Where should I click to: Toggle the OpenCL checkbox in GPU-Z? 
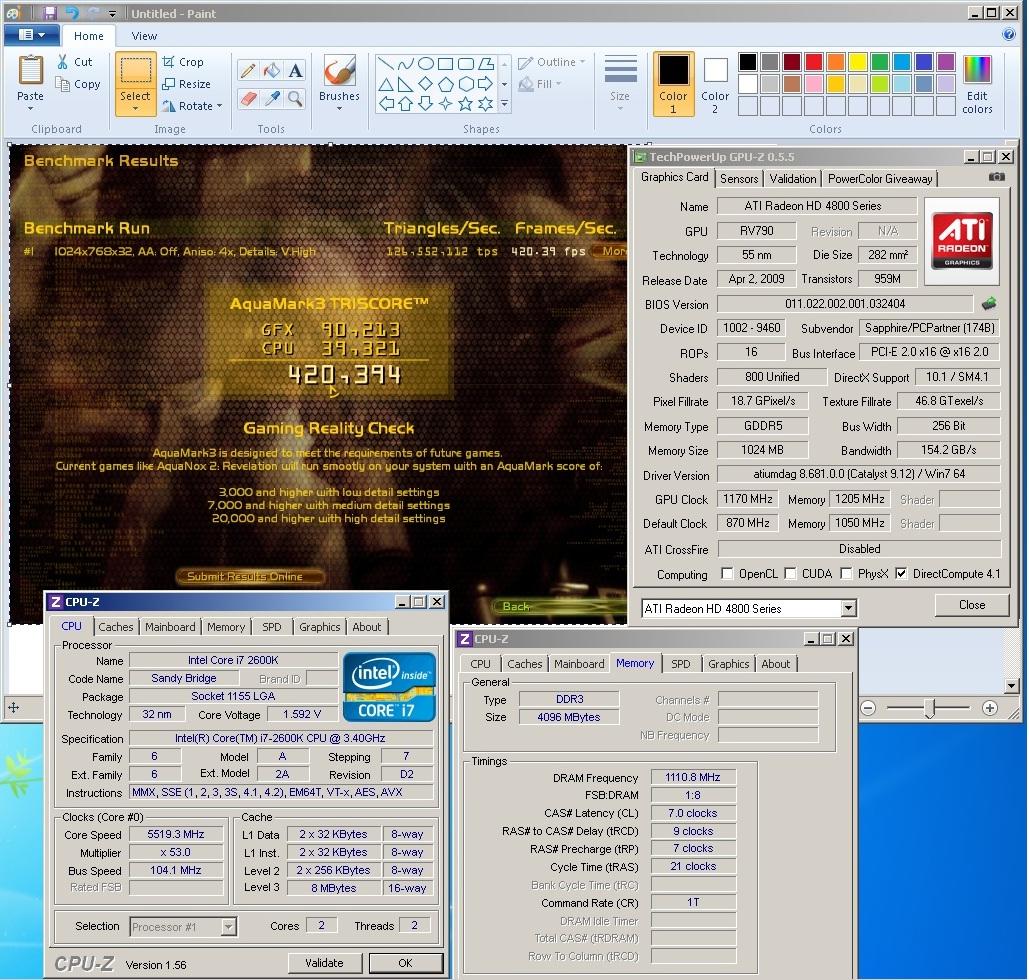pos(726,573)
